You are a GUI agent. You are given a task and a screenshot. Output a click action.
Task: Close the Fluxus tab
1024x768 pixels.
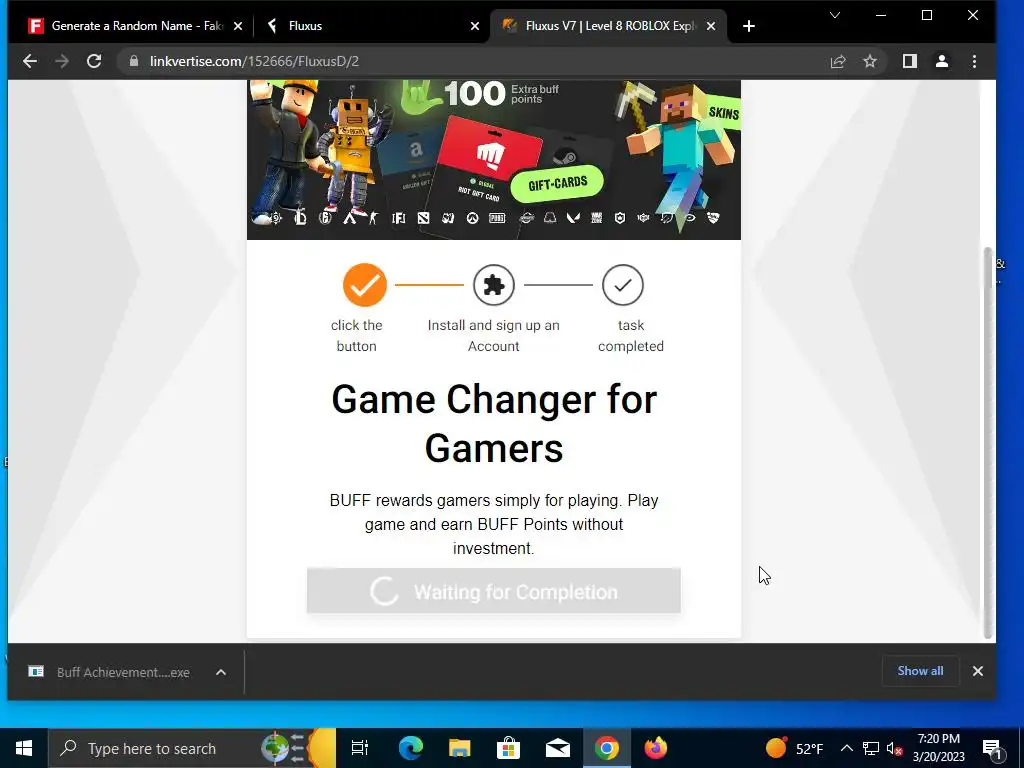pos(475,26)
